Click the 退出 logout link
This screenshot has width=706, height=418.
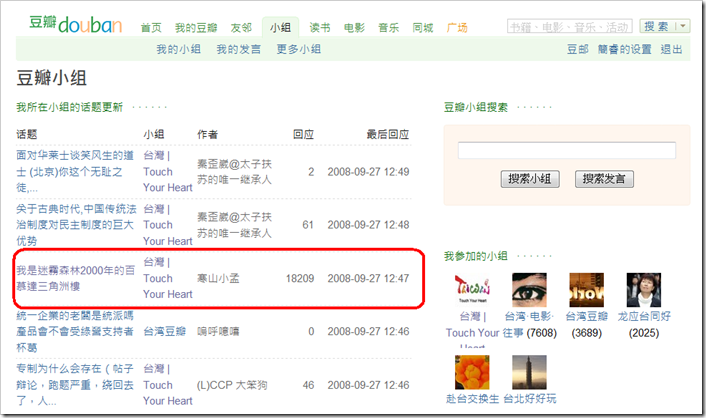(671, 49)
